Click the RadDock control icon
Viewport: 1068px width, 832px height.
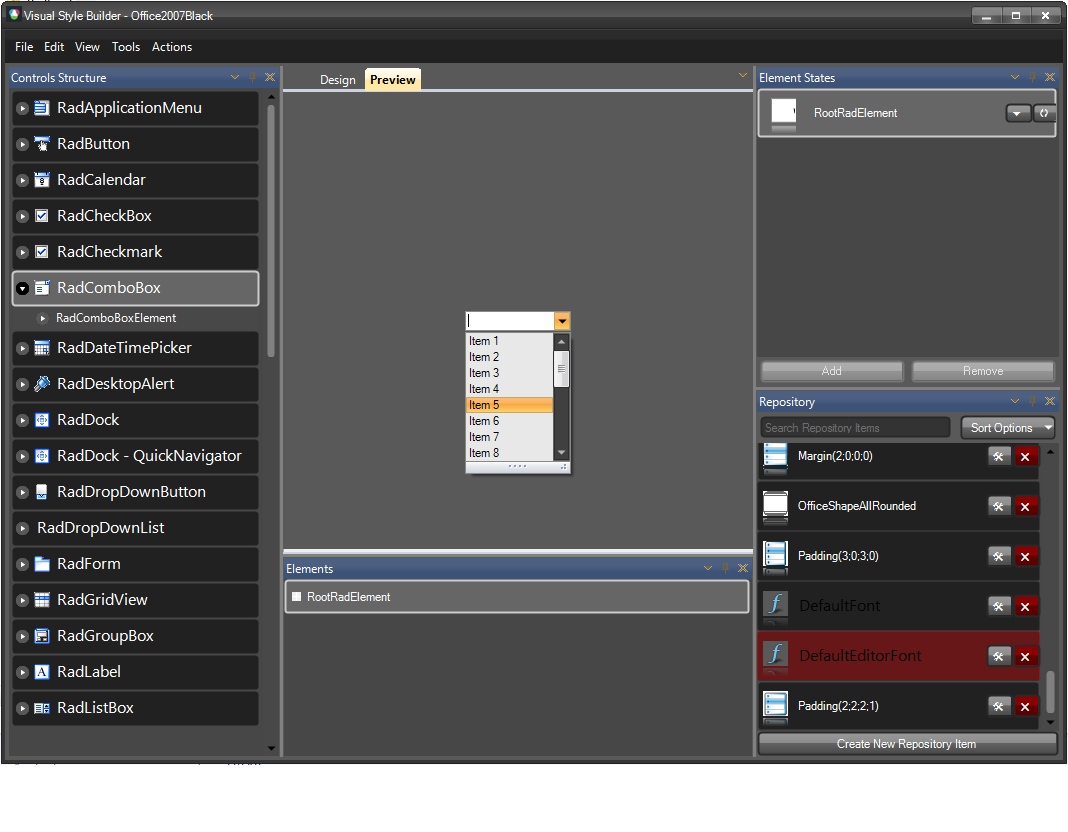point(42,421)
